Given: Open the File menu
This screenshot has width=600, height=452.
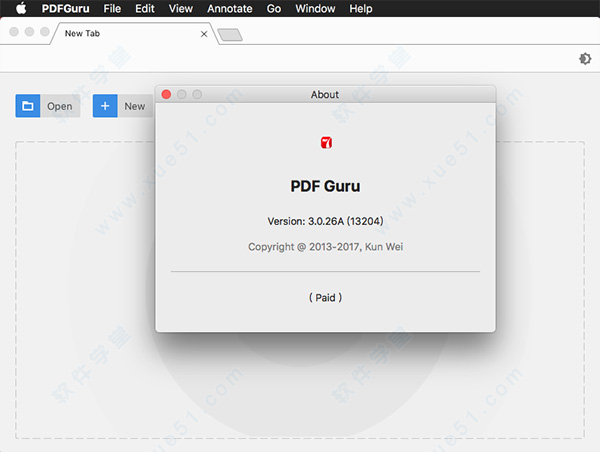Looking at the screenshot, I should [112, 8].
